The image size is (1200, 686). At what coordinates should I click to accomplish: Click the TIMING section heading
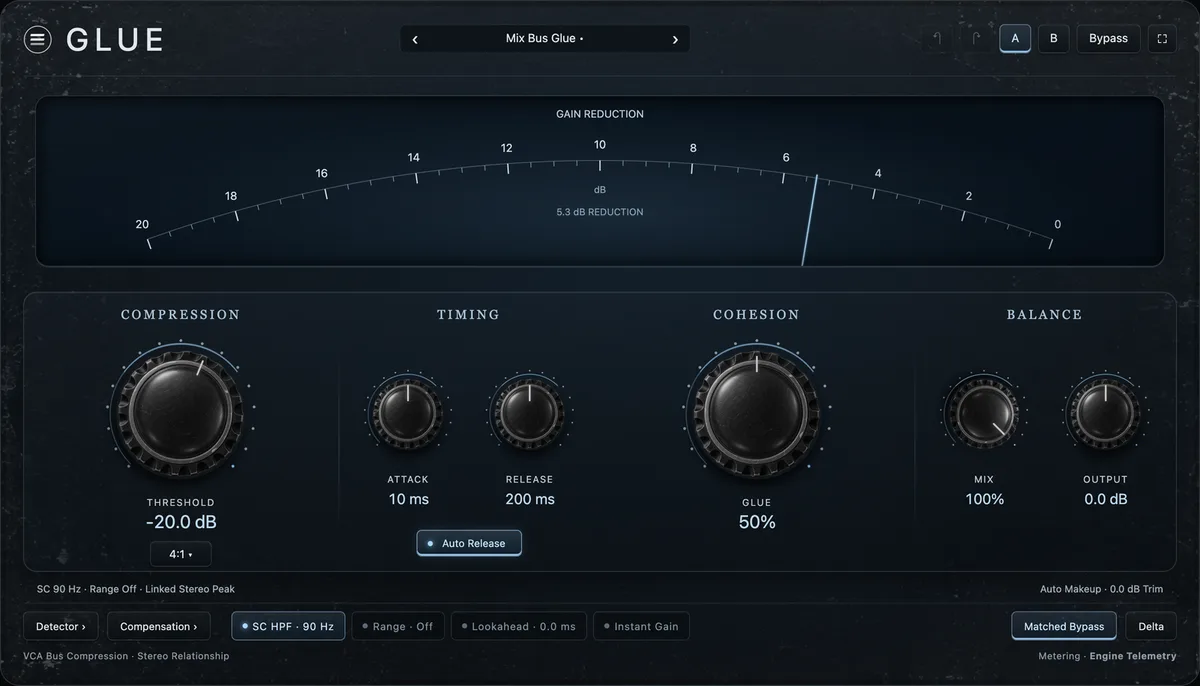click(468, 314)
